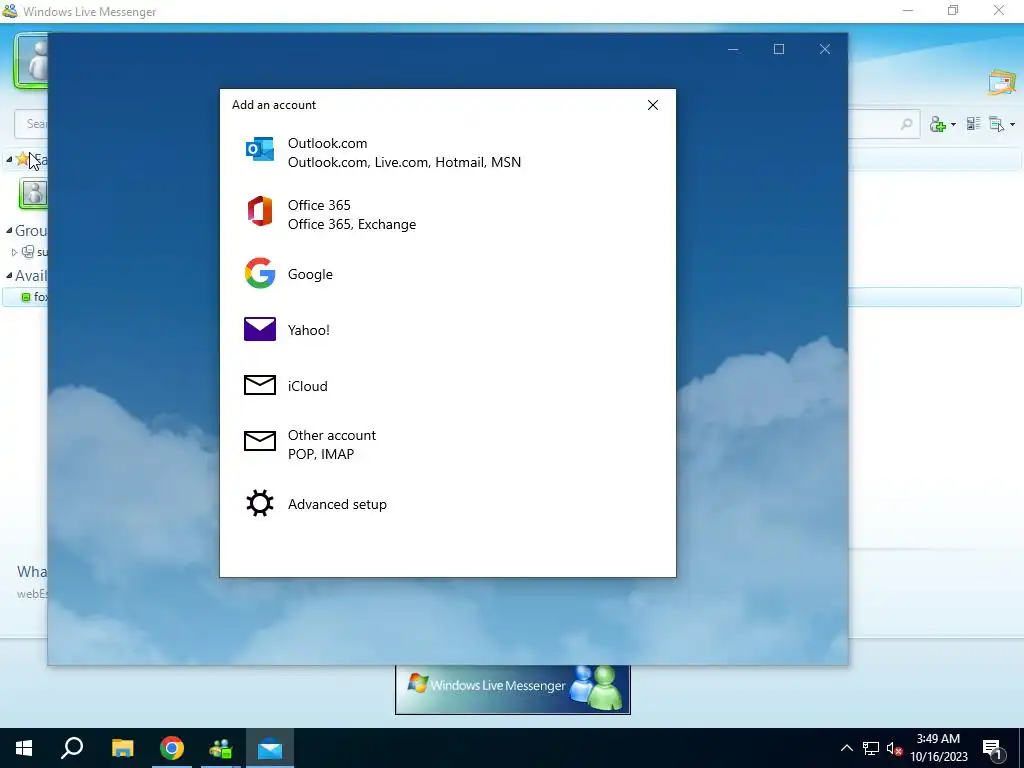The image size is (1024, 768).
Task: Select the Office 365 account icon
Action: (260, 212)
